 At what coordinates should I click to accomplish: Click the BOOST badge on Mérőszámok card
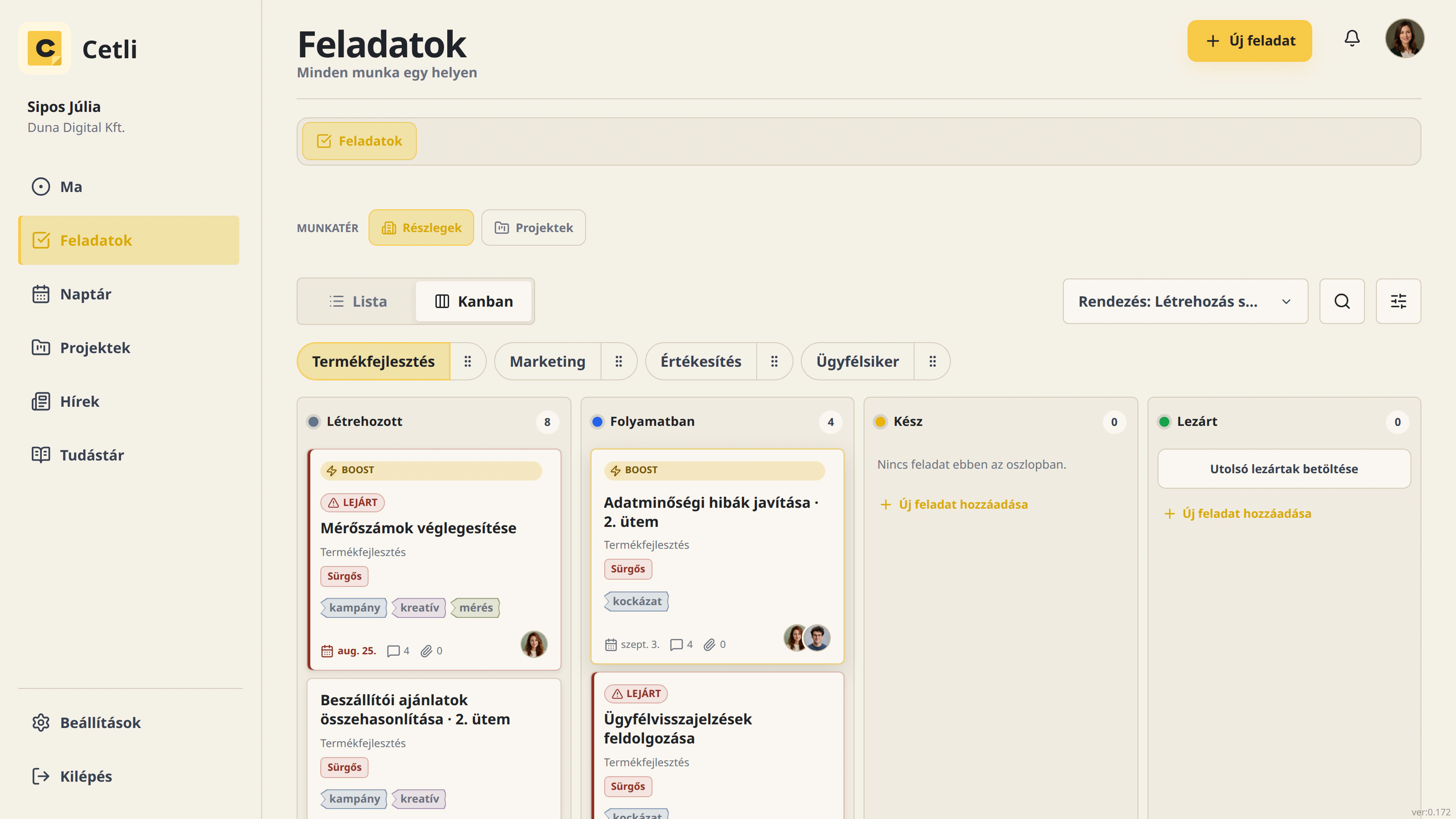(x=431, y=470)
